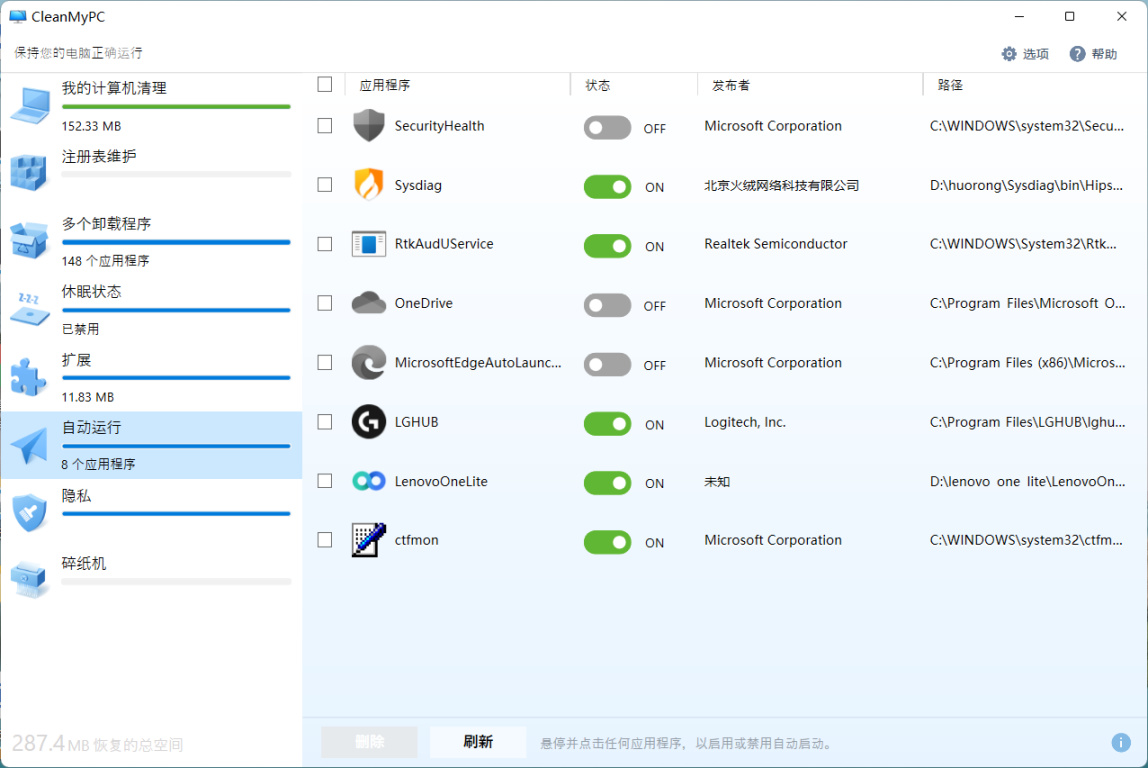1148x768 pixels.
Task: Open 我的计算机清理 section
Action: pos(151,106)
